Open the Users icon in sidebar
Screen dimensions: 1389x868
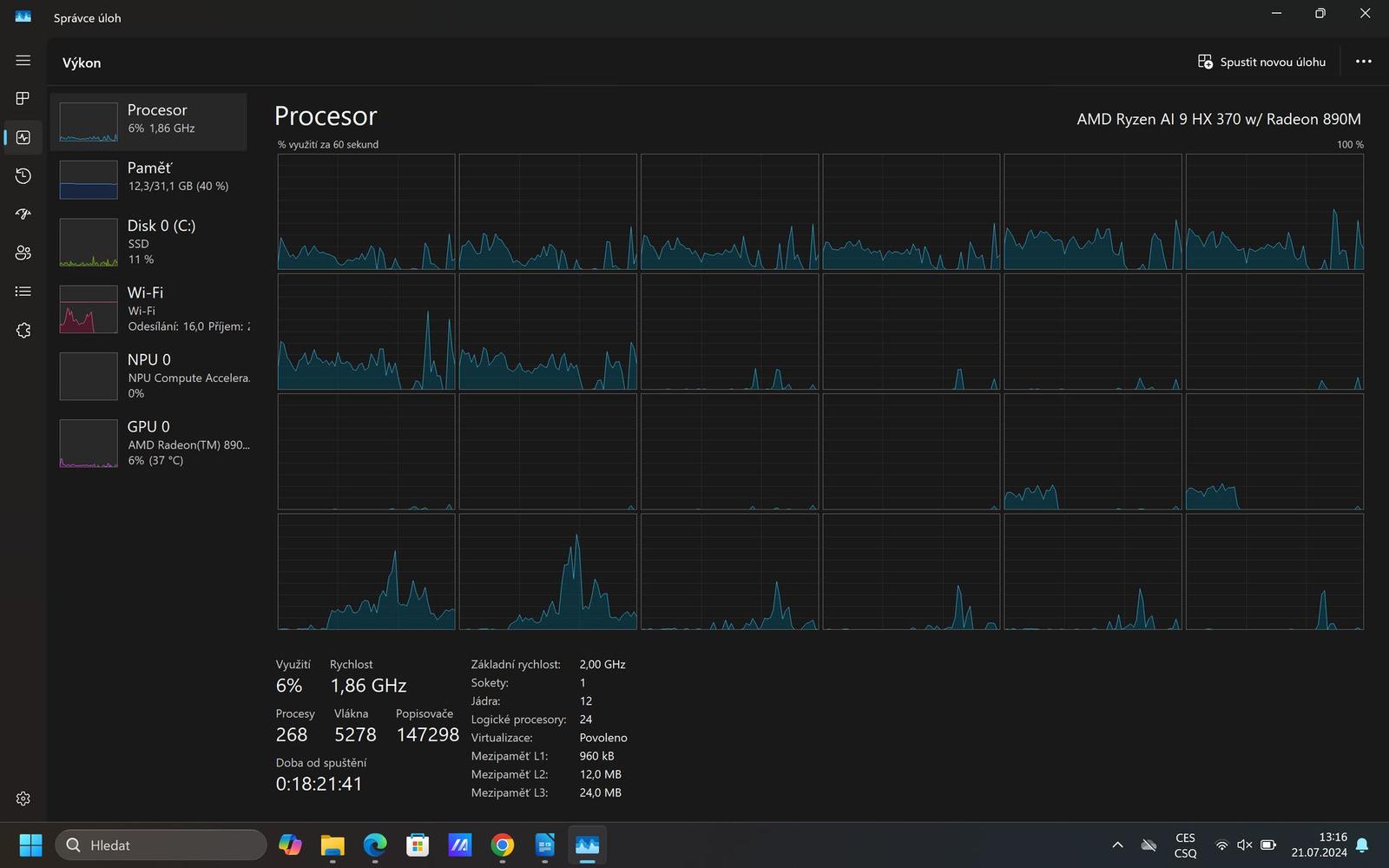(23, 253)
